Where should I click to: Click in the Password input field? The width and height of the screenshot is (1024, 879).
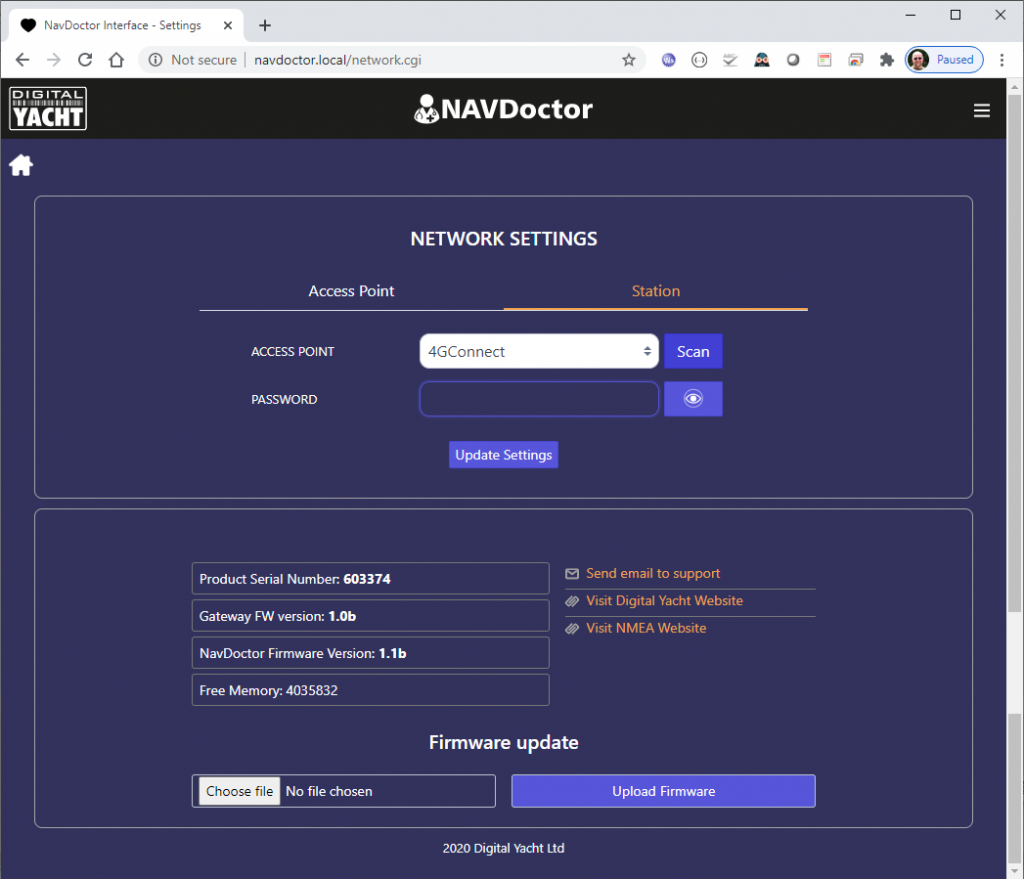(x=538, y=399)
